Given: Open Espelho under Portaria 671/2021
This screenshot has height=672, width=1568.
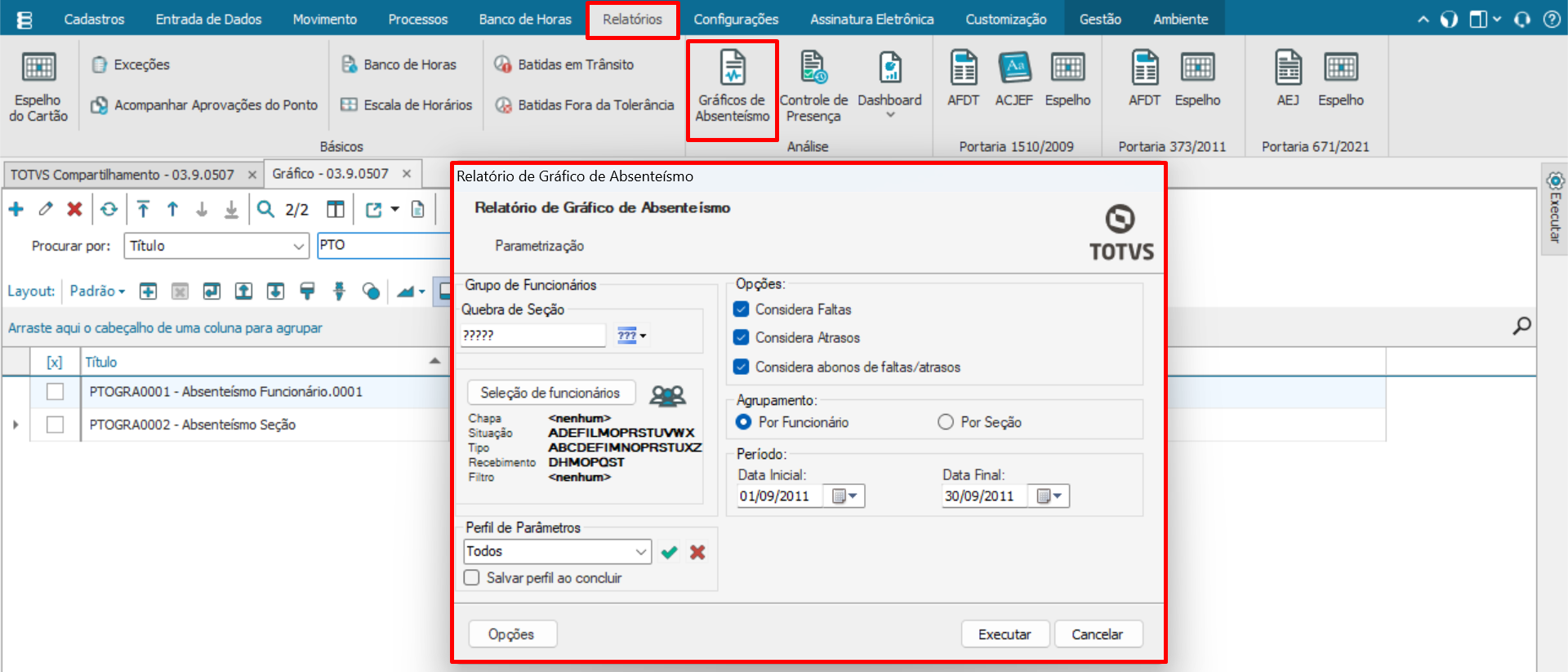Looking at the screenshot, I should [1341, 79].
